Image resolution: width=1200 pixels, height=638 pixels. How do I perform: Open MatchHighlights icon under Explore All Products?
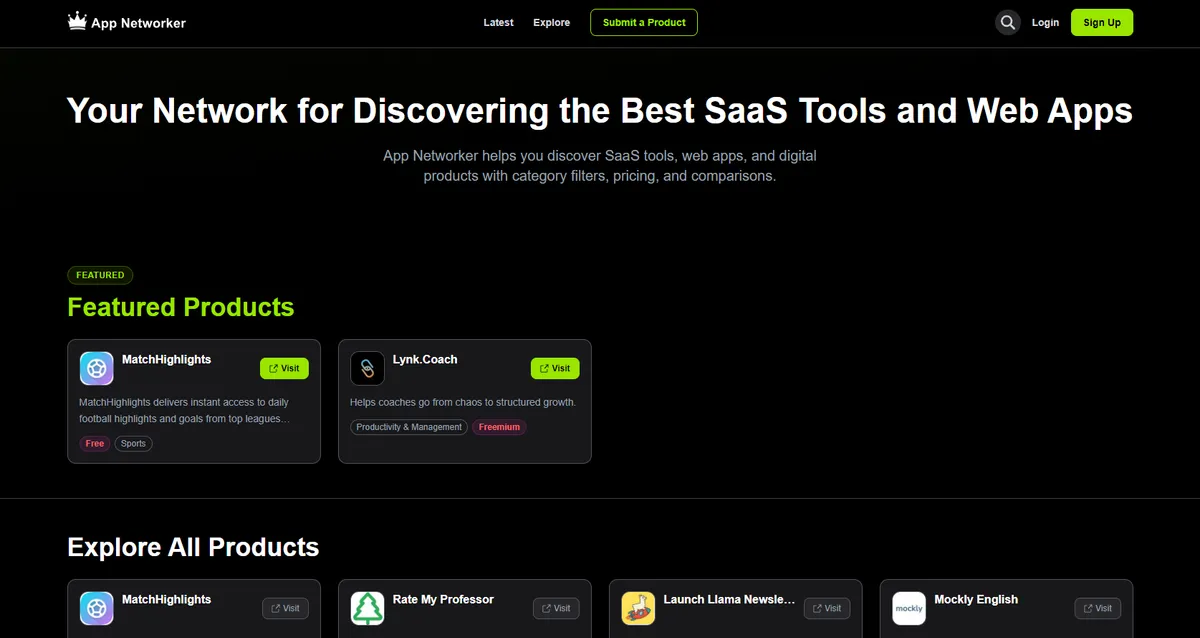[x=97, y=608]
